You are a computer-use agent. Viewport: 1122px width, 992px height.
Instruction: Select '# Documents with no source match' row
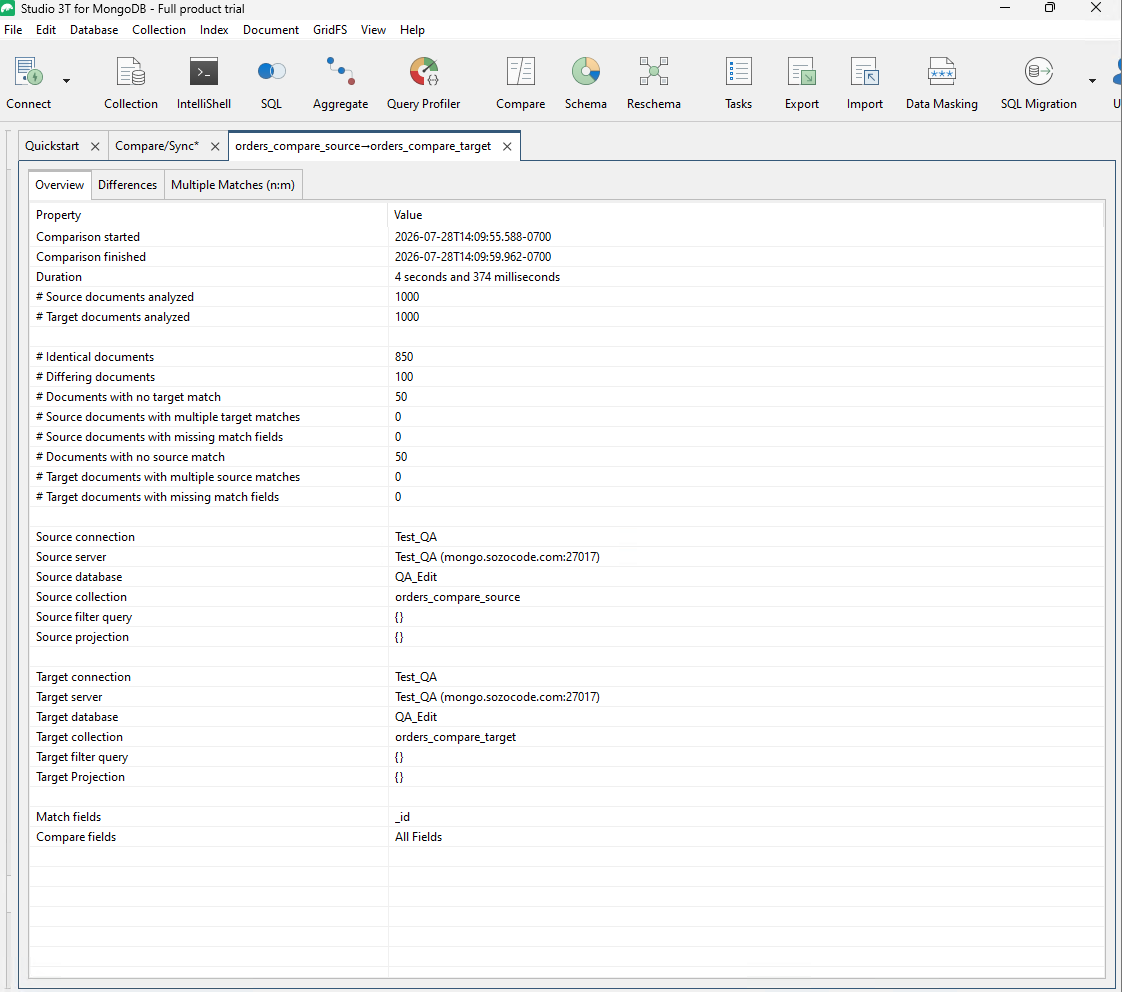(567, 457)
